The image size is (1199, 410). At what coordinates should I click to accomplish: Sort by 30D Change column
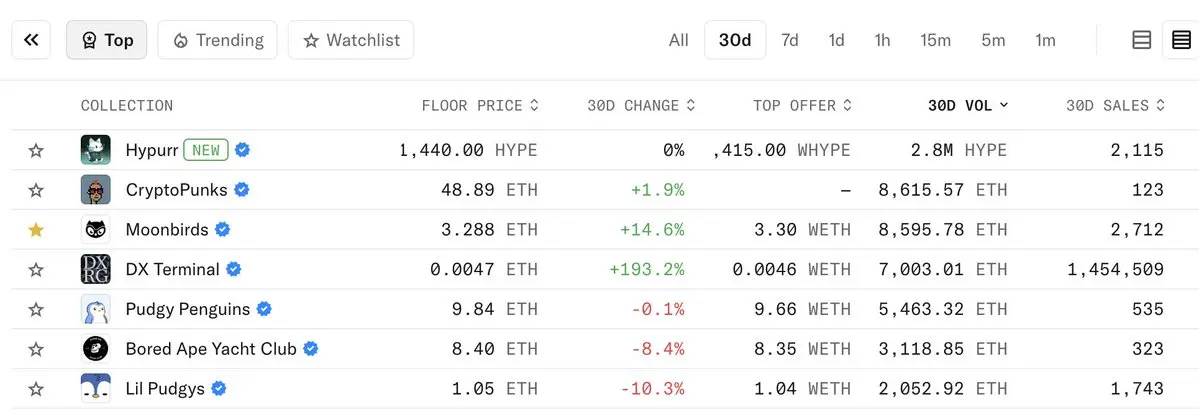[x=641, y=106]
